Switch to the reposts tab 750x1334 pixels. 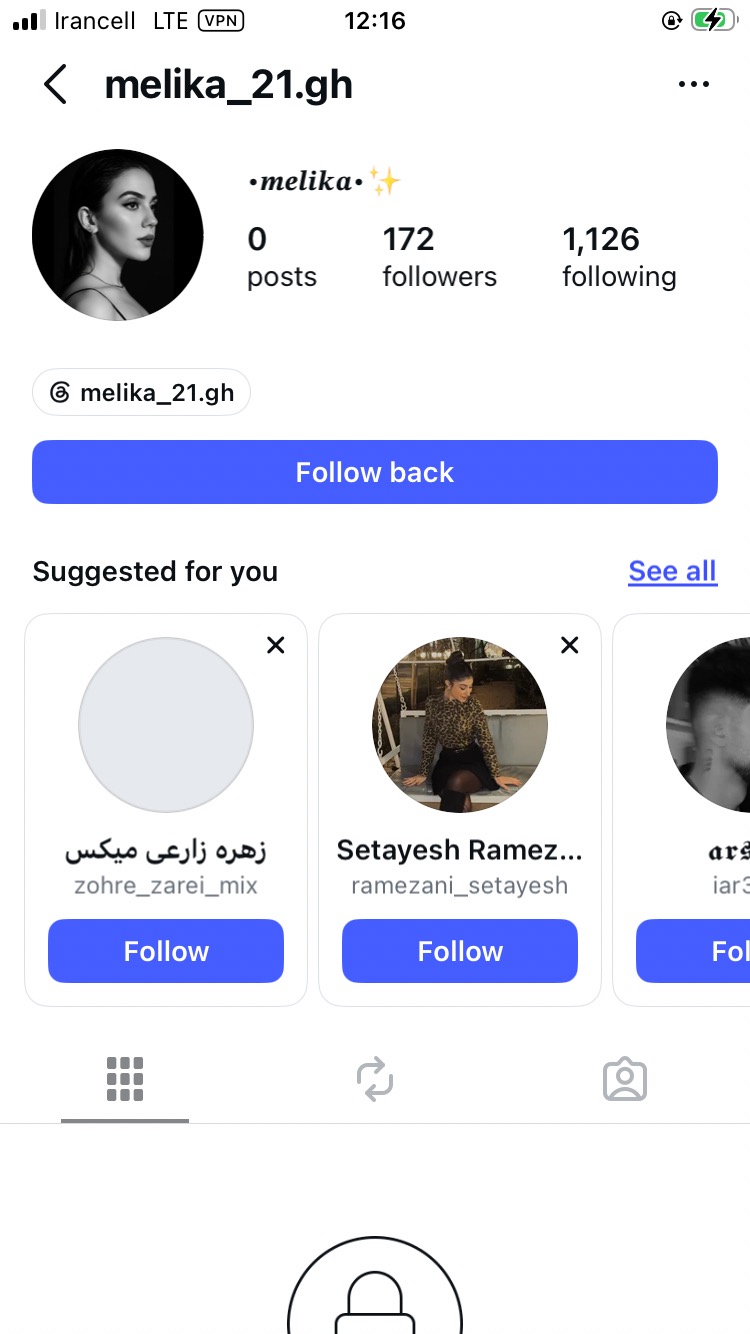point(375,1080)
